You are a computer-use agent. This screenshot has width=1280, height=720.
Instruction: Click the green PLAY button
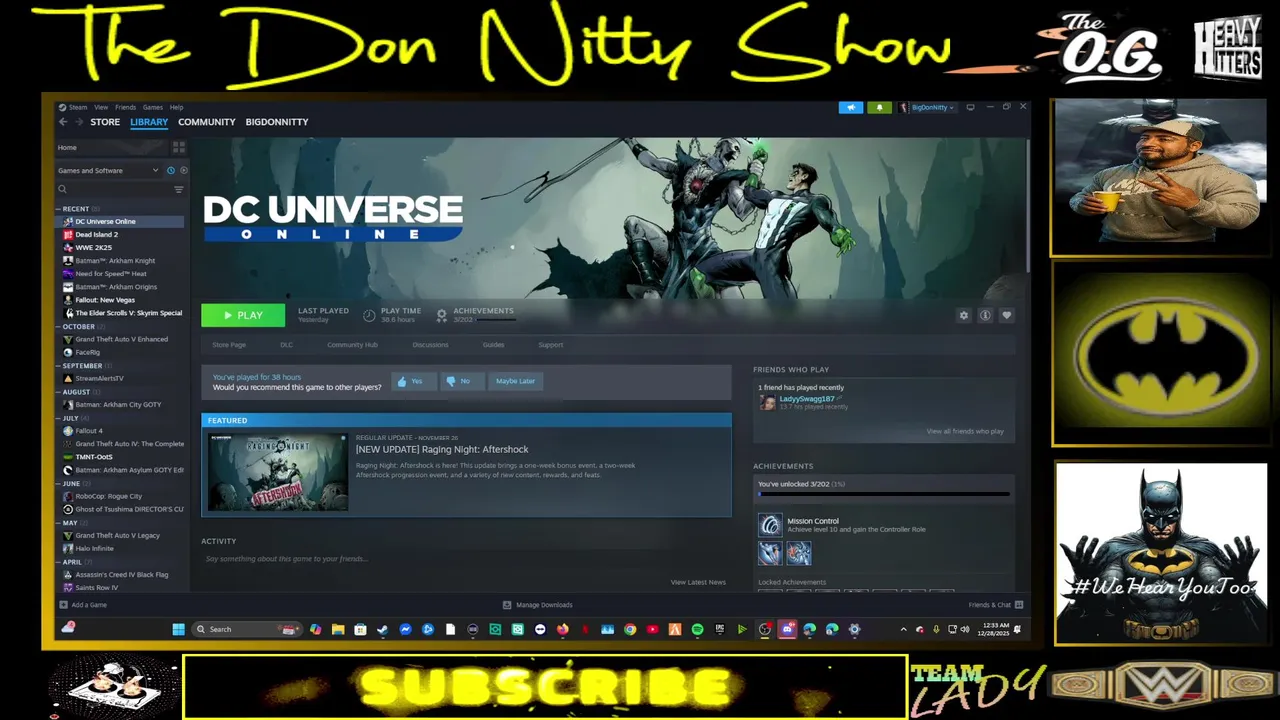pos(243,315)
